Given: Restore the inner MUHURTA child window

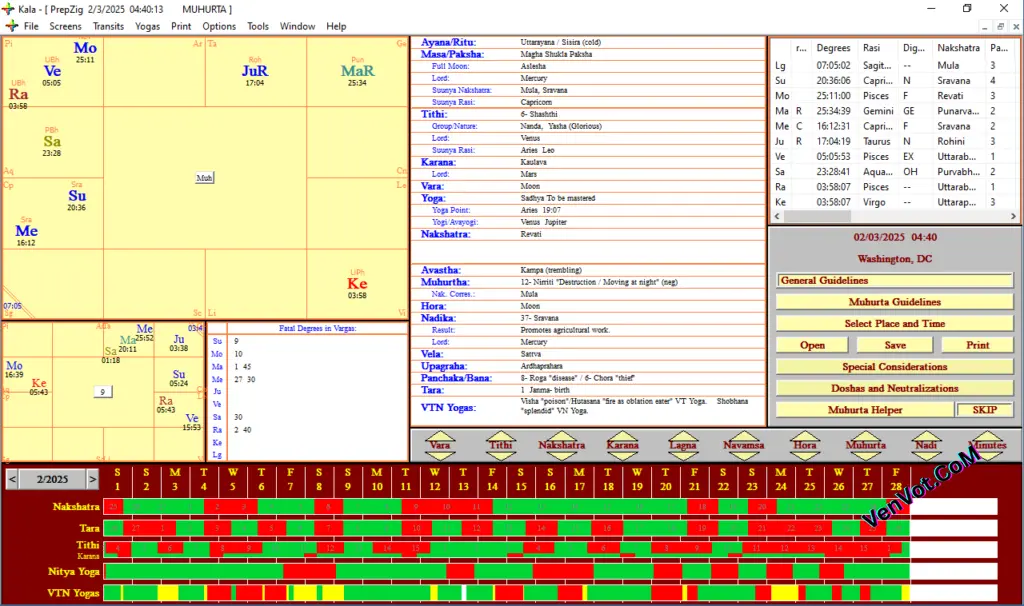Looking at the screenshot, I should [x=1000, y=27].
